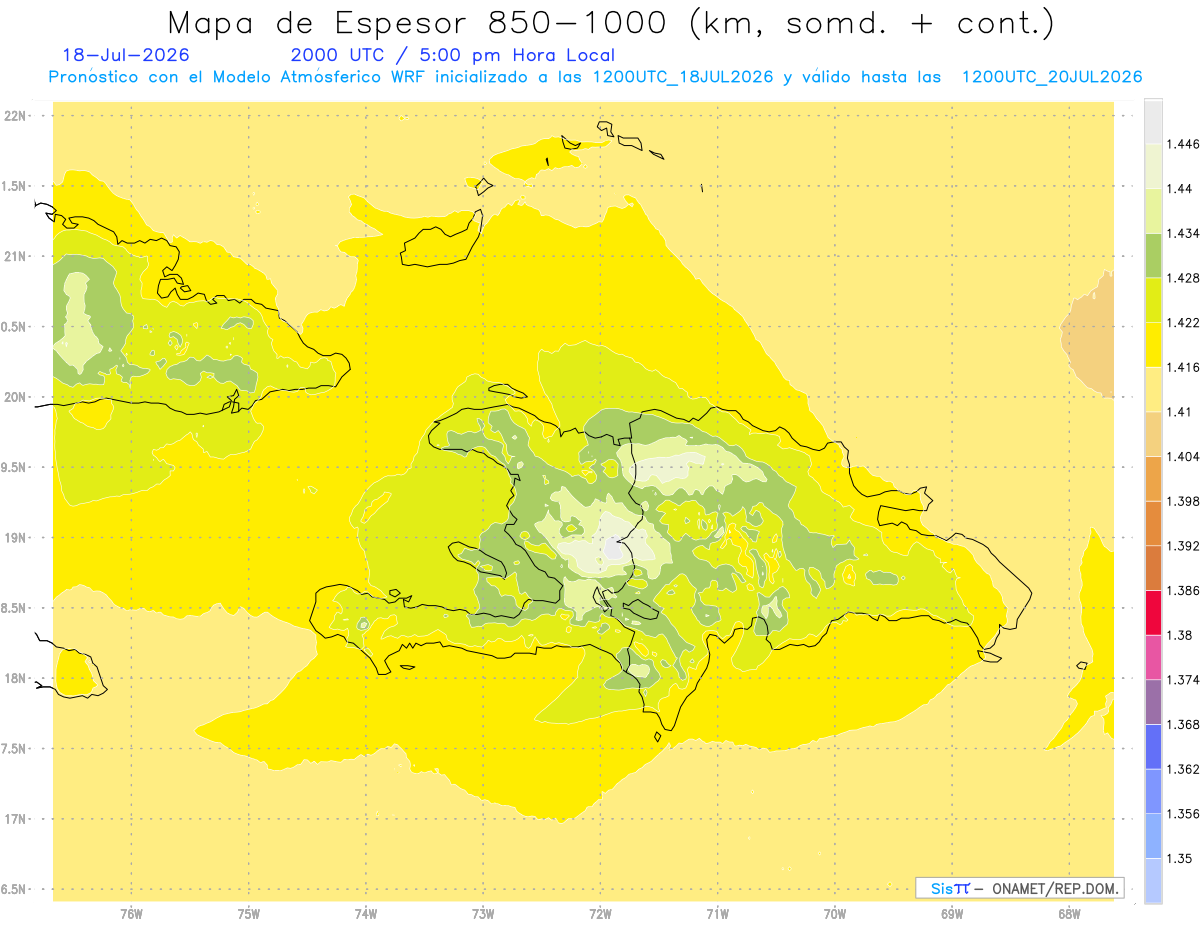Viewport: 1200px width, 927px height.
Task: Click the longitude axis label '74W'
Action: (366, 914)
